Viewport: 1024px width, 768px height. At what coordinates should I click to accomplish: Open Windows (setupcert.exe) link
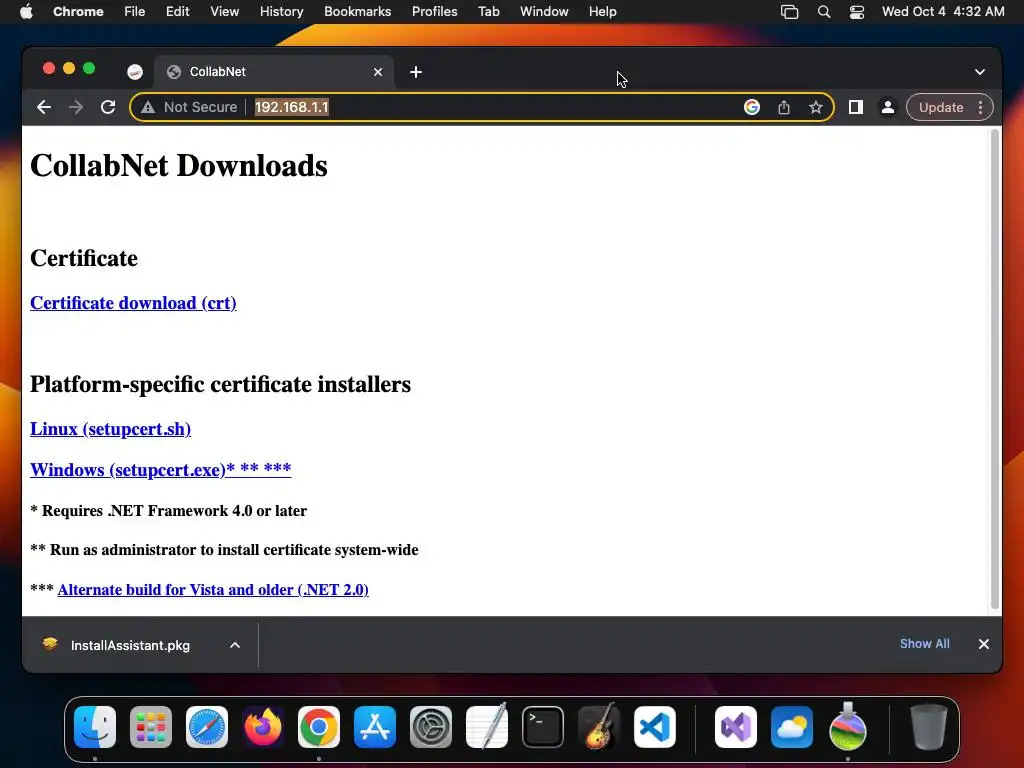tap(161, 470)
